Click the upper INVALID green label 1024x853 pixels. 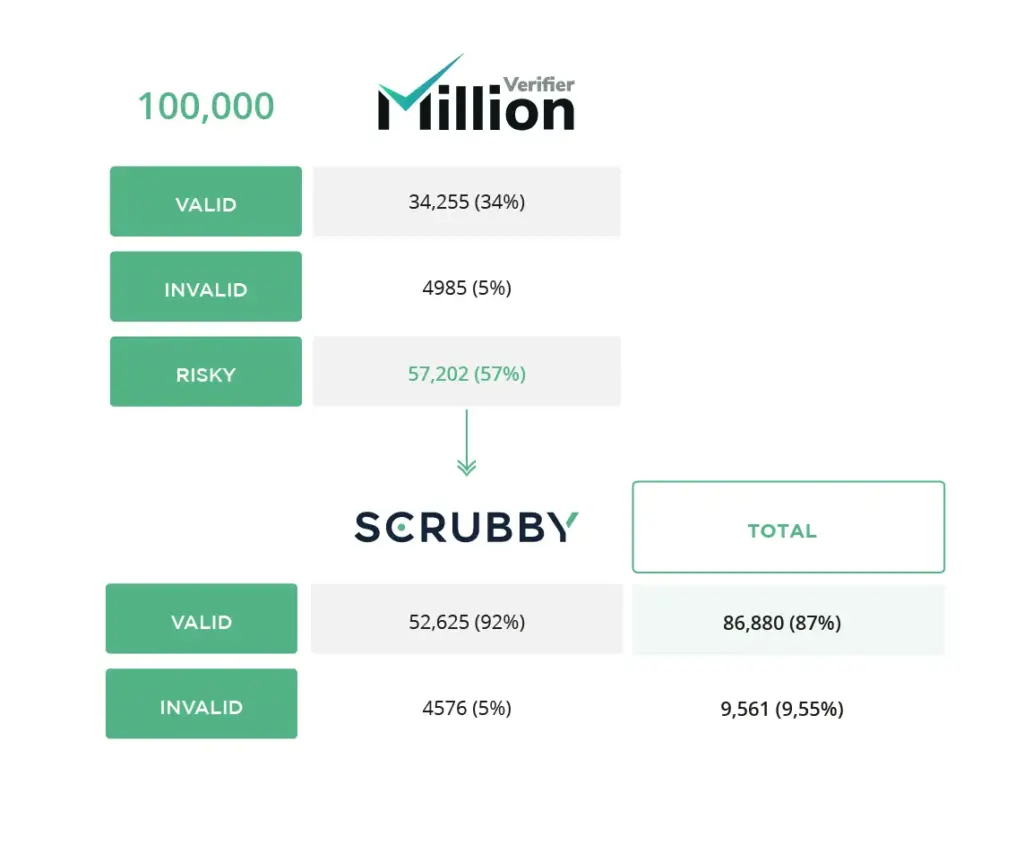(x=206, y=286)
